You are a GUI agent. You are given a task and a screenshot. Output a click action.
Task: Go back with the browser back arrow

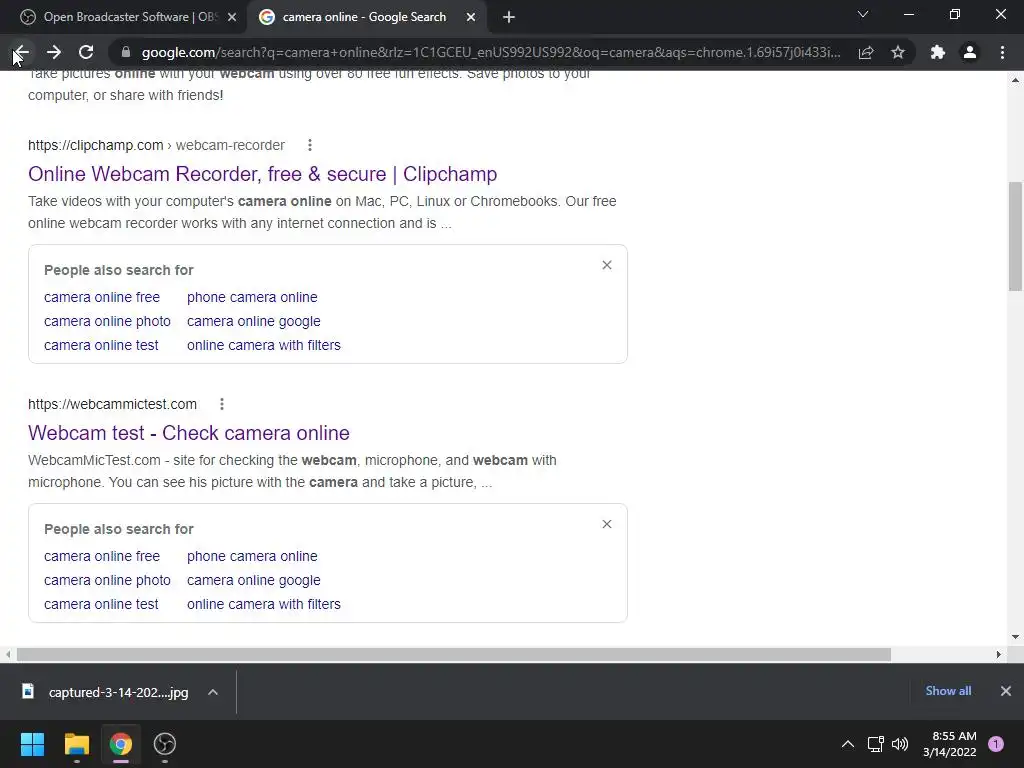21,52
